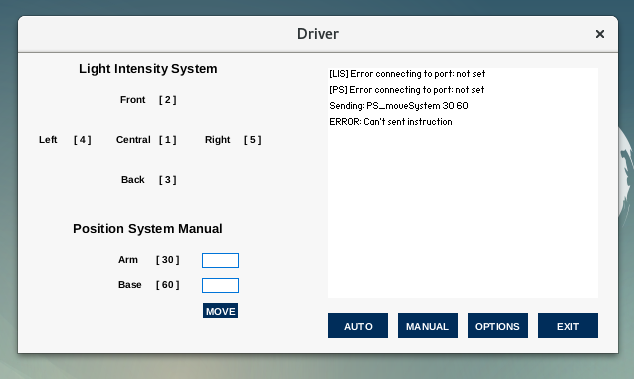Click the Light Intensity System heading
The width and height of the screenshot is (634, 379).
148,69
